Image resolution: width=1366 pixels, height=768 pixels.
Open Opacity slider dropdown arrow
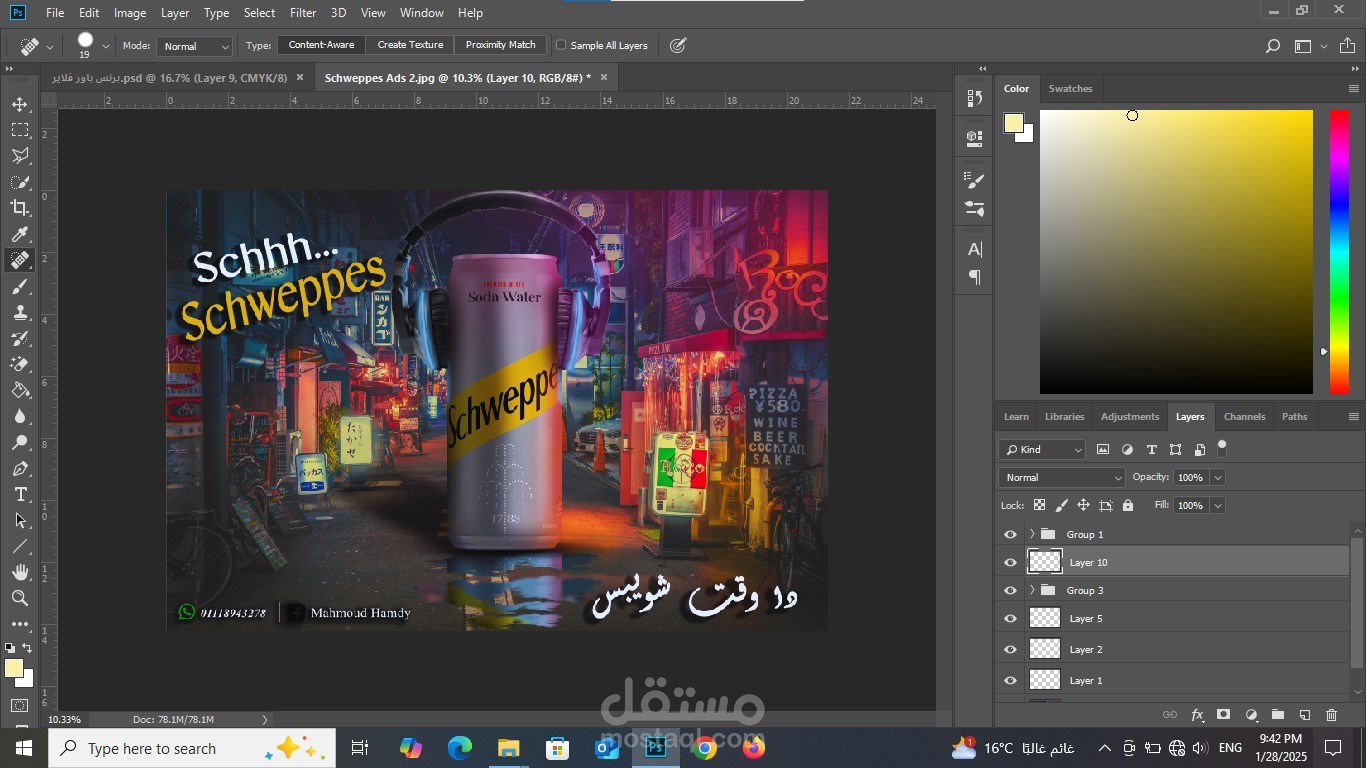click(1217, 477)
